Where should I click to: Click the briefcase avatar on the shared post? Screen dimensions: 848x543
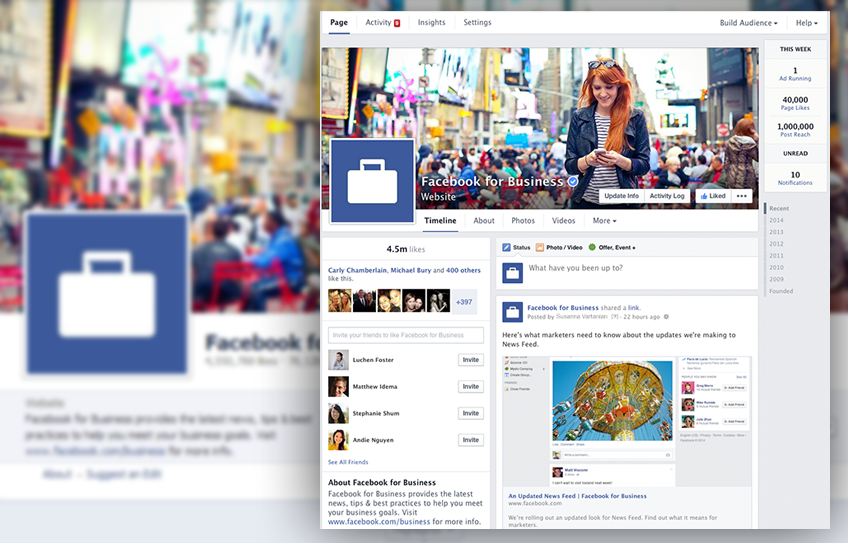(512, 312)
